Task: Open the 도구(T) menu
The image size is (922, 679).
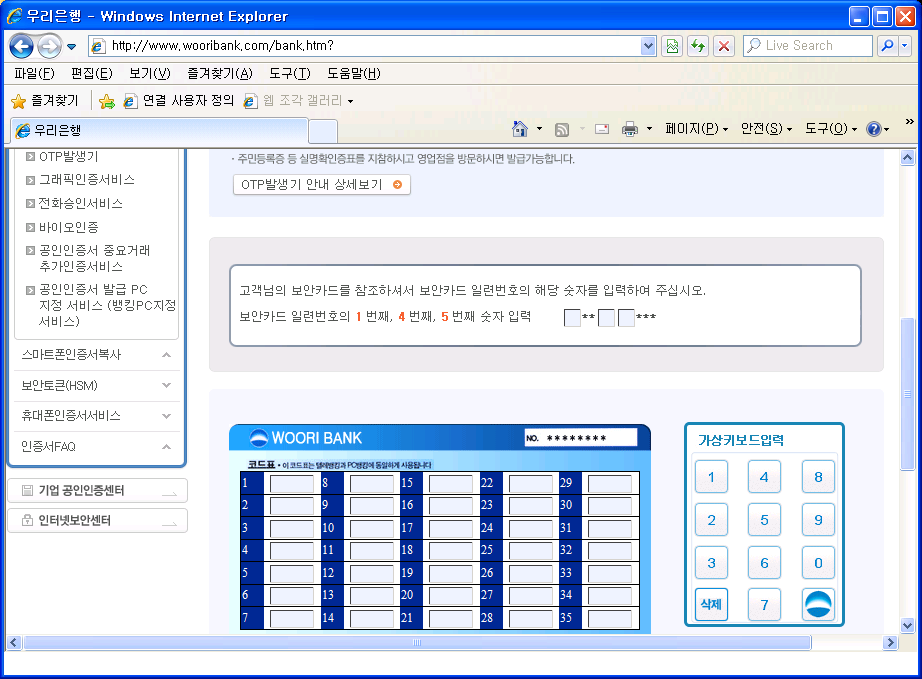Action: pyautogui.click(x=289, y=73)
